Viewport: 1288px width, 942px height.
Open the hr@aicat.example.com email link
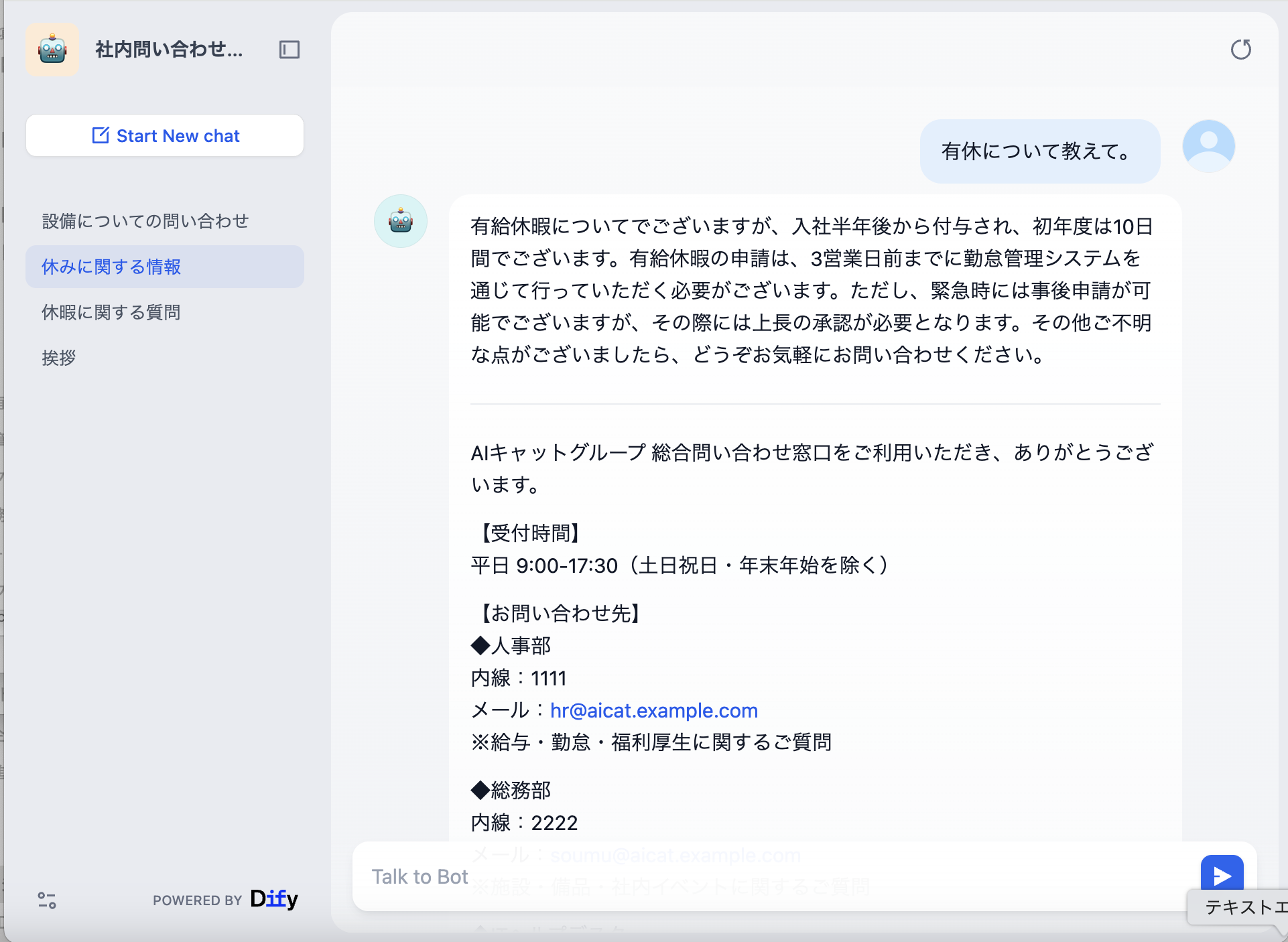click(653, 710)
